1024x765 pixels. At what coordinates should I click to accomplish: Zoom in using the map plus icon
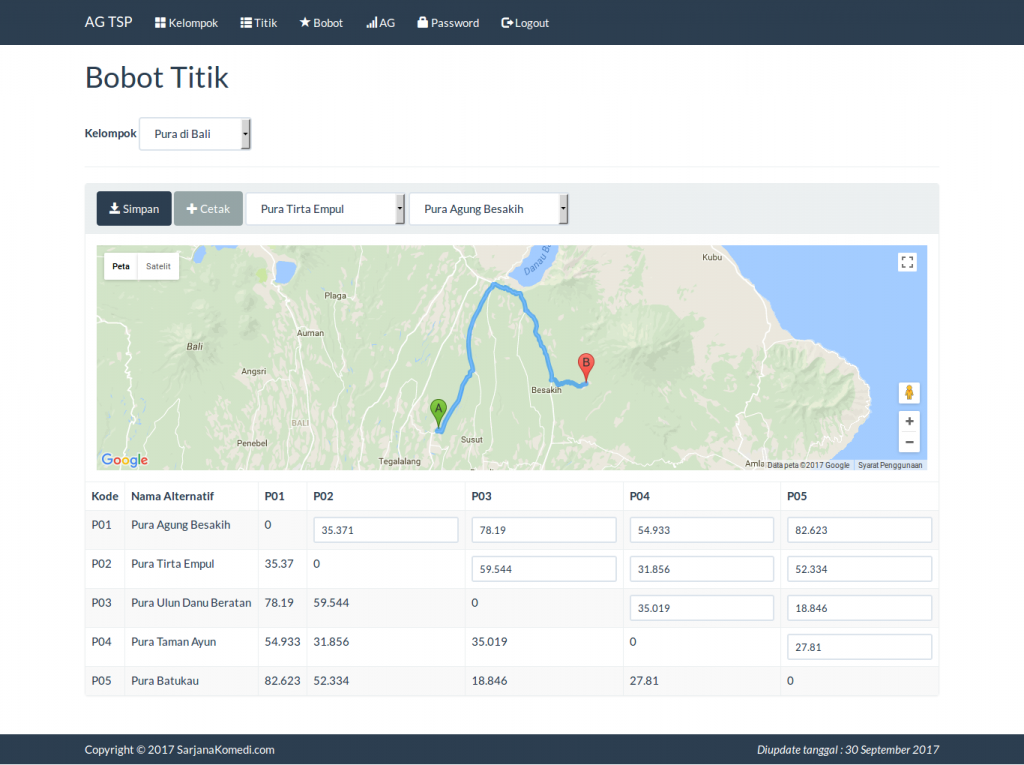pos(909,421)
